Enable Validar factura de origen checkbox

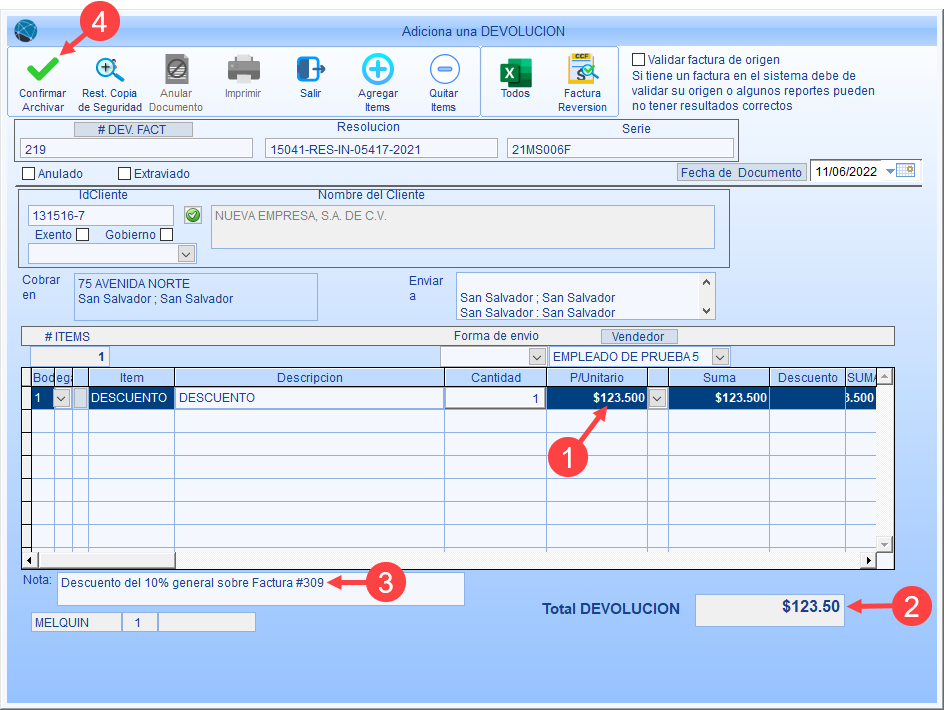[638, 60]
